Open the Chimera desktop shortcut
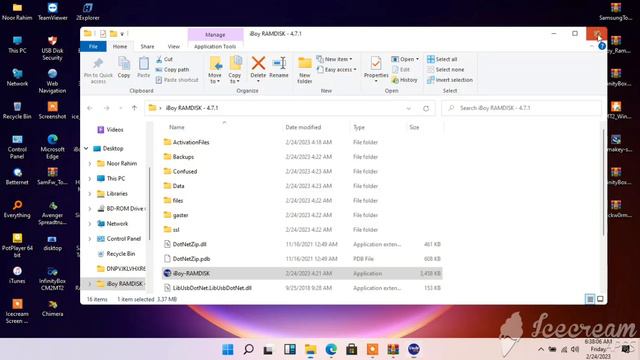This screenshot has height=360, width=640. coord(52,308)
